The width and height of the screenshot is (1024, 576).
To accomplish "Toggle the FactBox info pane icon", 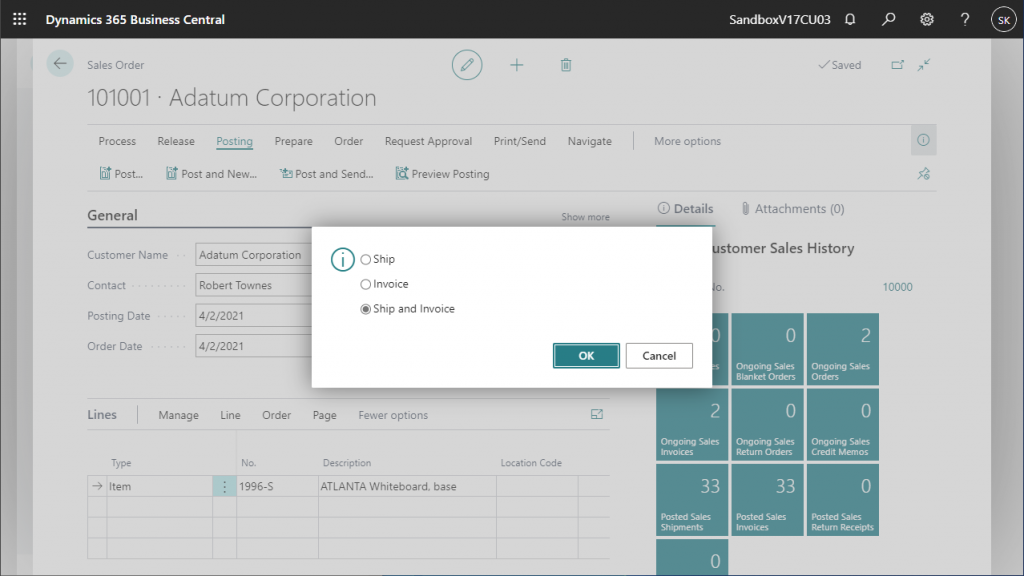I will pos(923,140).
